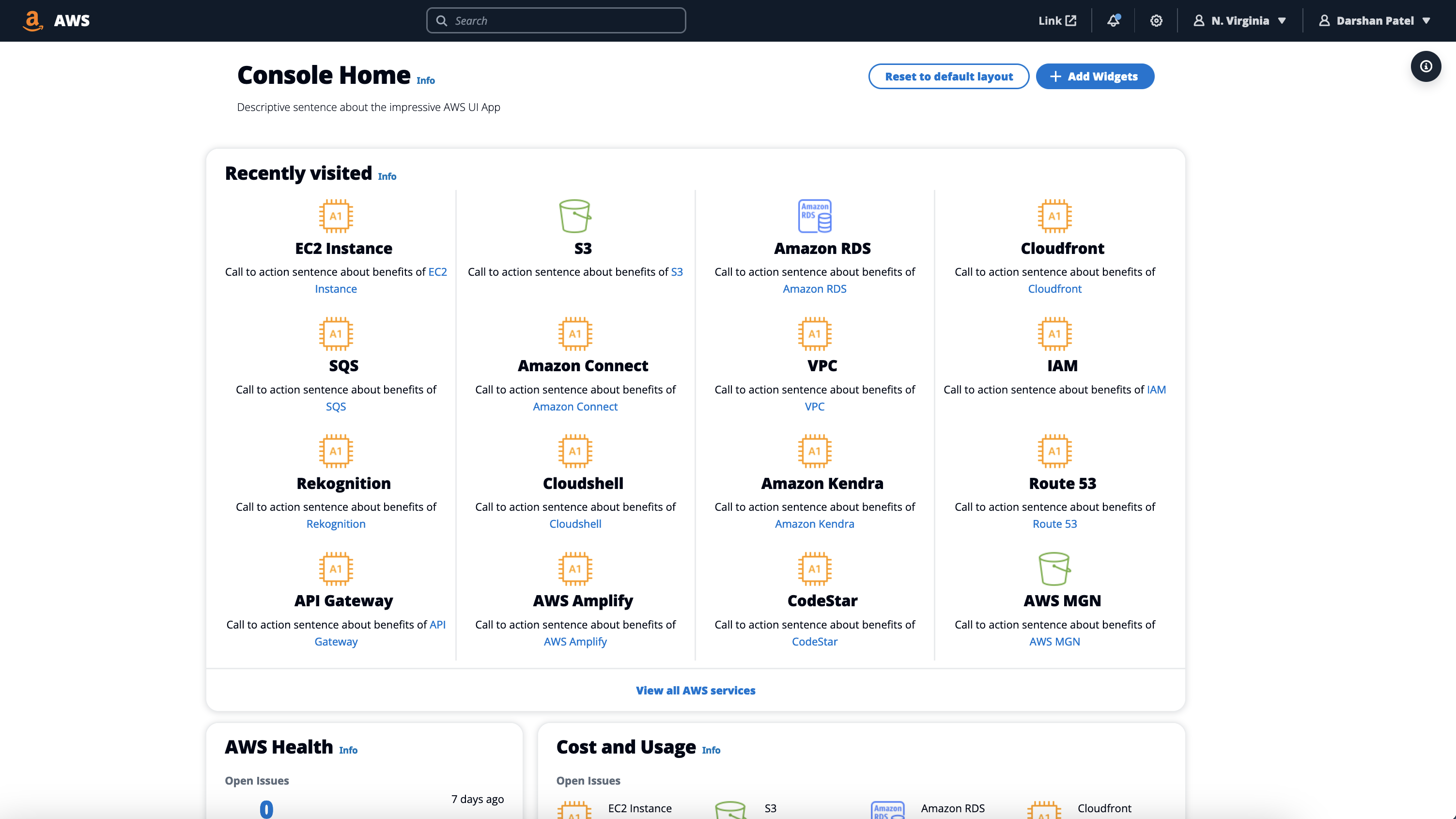Select the Rekognition service icon
This screenshot has width=1456, height=819.
click(336, 451)
